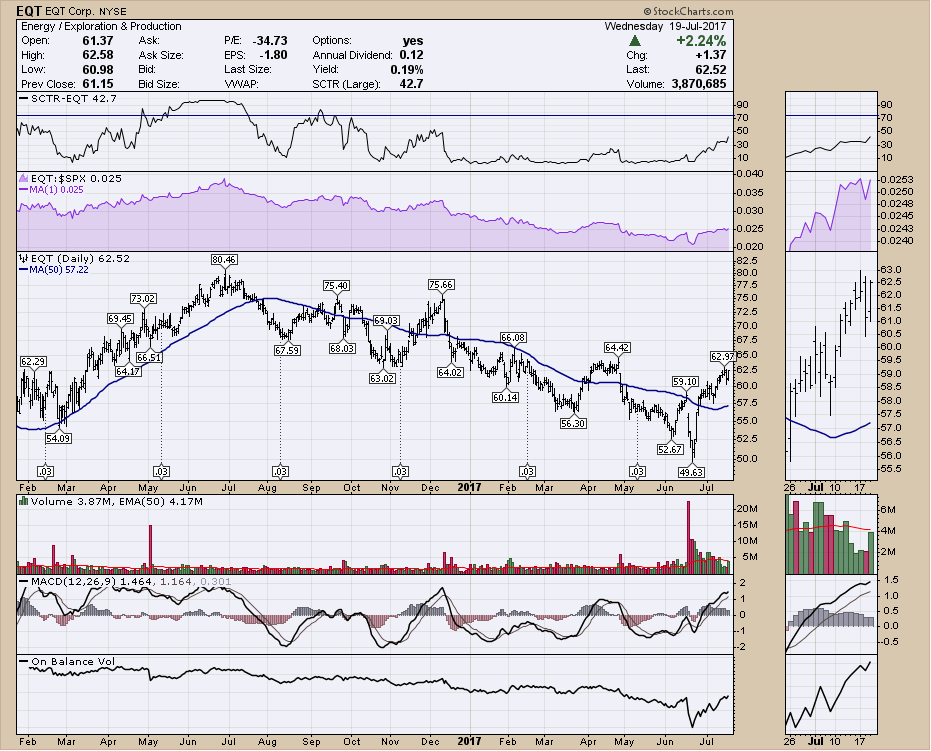Click the green up-arrow change indicator
Image resolution: width=931 pixels, height=751 pixels.
635,41
